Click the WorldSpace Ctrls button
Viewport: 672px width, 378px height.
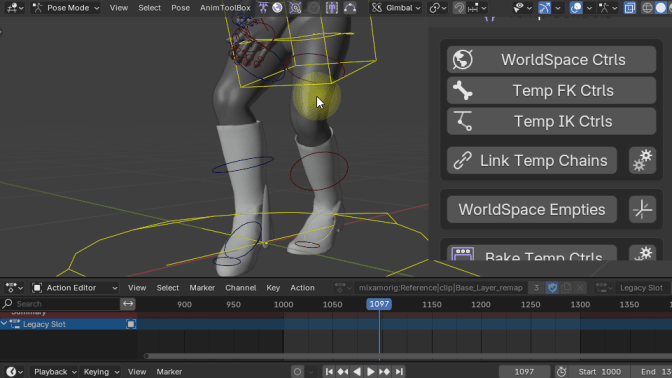(551, 60)
